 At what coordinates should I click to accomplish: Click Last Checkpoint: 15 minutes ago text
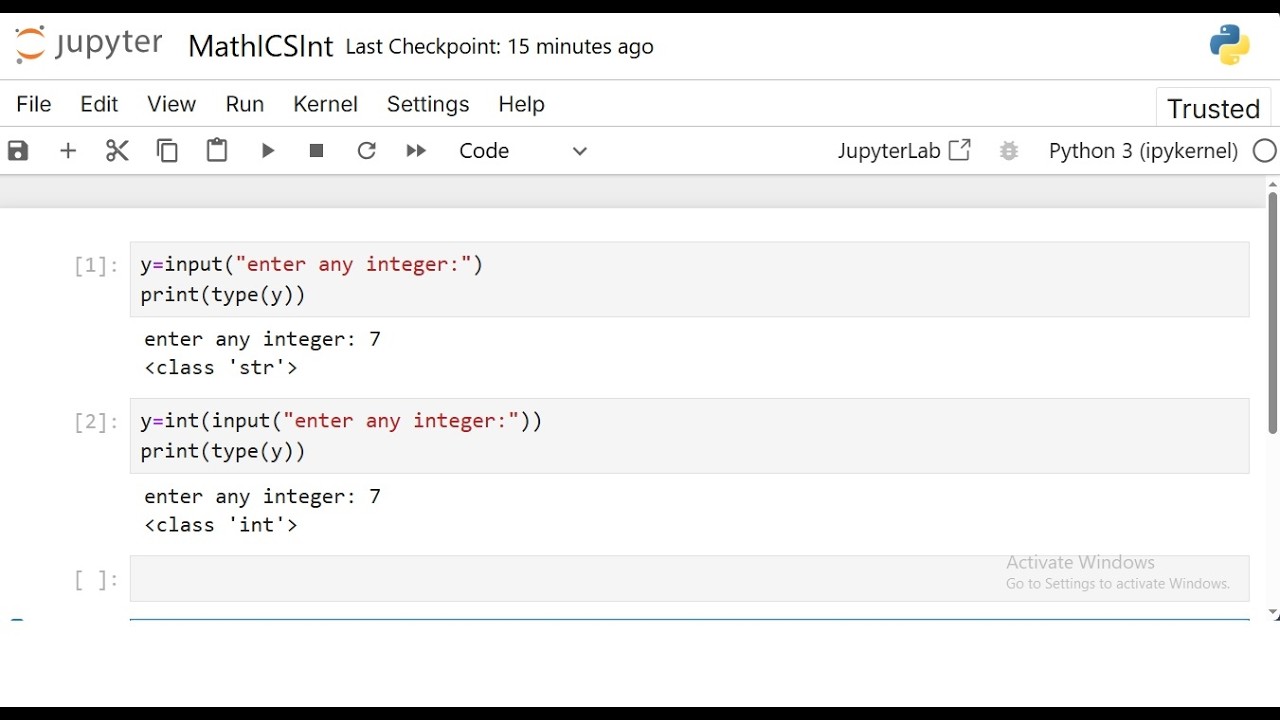500,47
